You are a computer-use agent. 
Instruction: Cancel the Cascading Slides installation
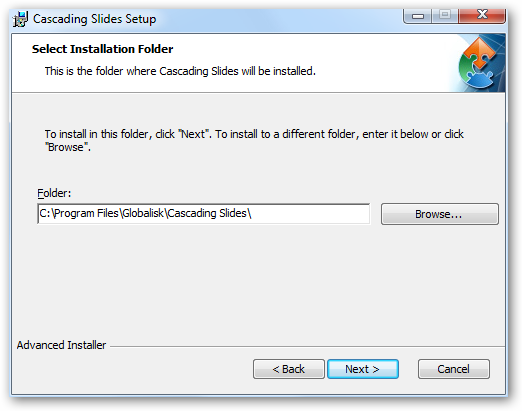coord(454,369)
